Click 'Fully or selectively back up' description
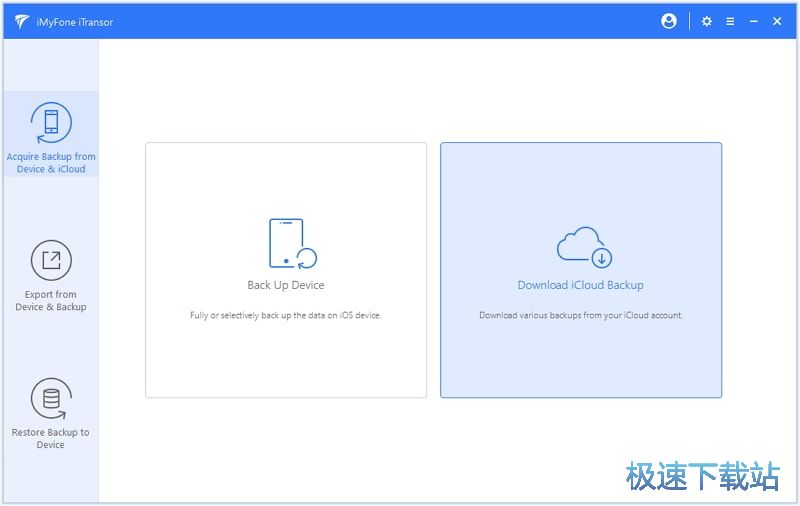The image size is (800, 506). pyautogui.click(x=286, y=315)
